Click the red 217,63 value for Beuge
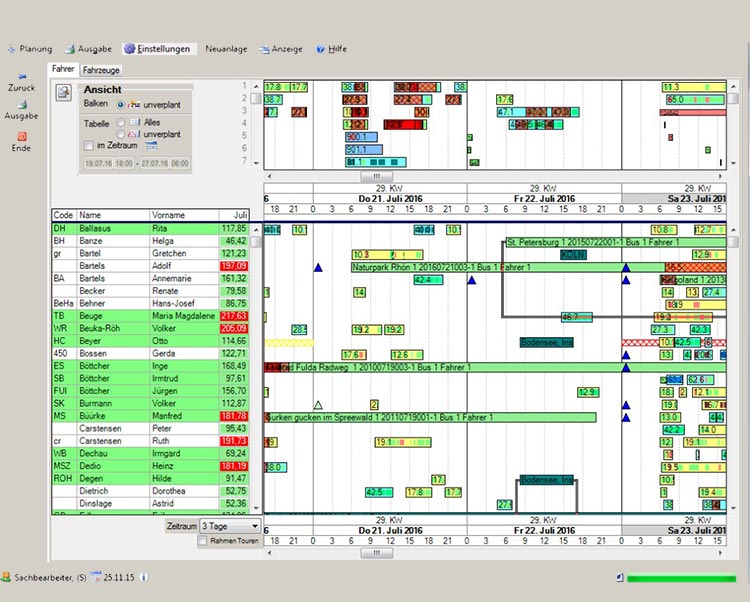The image size is (750, 602). pyautogui.click(x=234, y=316)
